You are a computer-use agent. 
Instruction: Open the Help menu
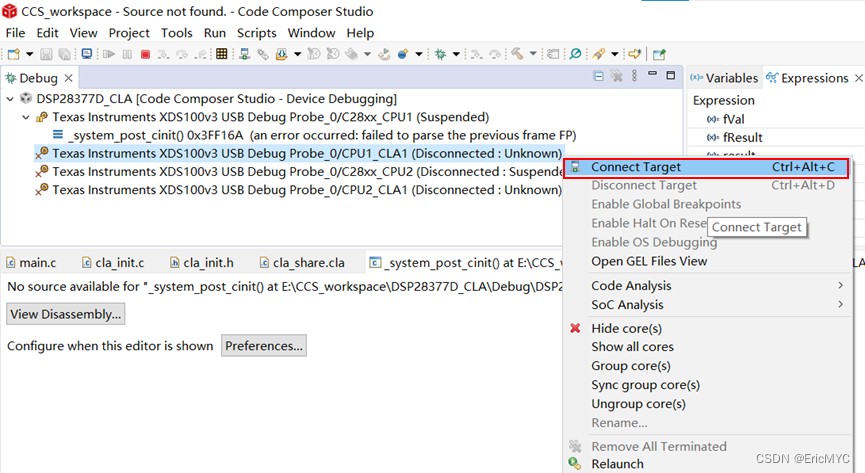(x=360, y=33)
